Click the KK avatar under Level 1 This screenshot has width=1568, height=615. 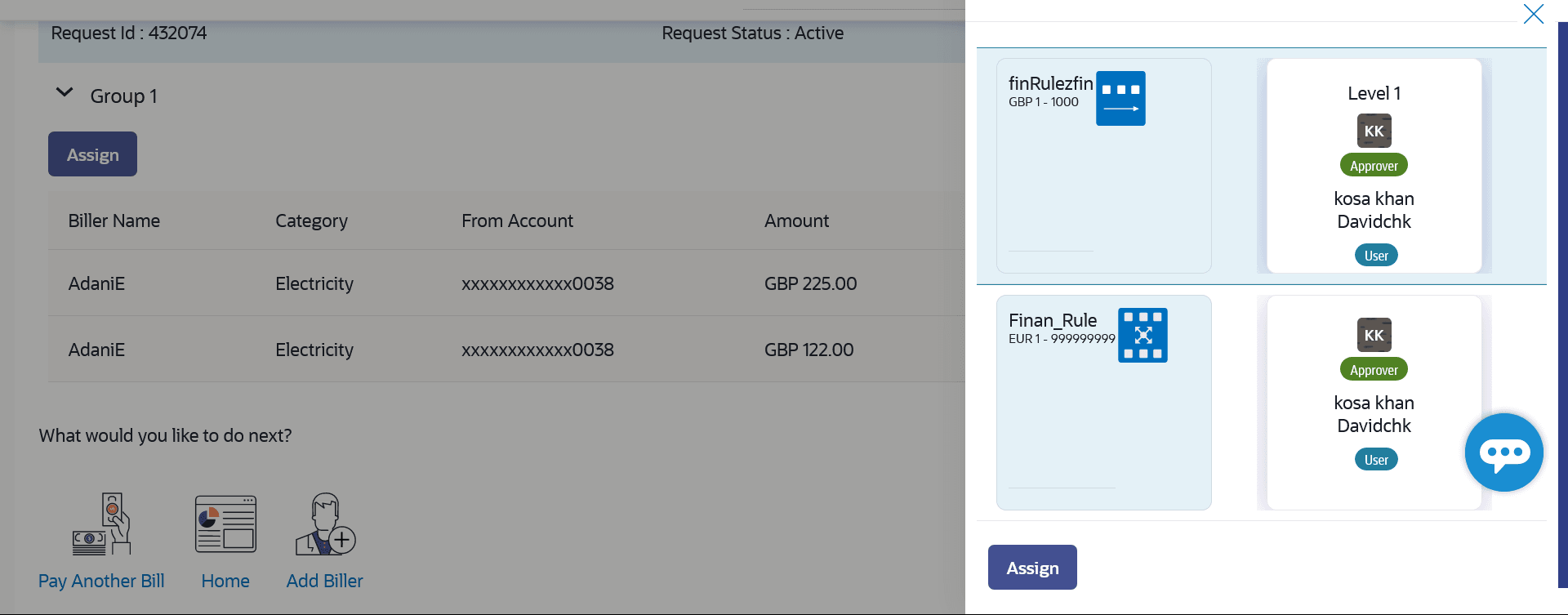coord(1374,131)
